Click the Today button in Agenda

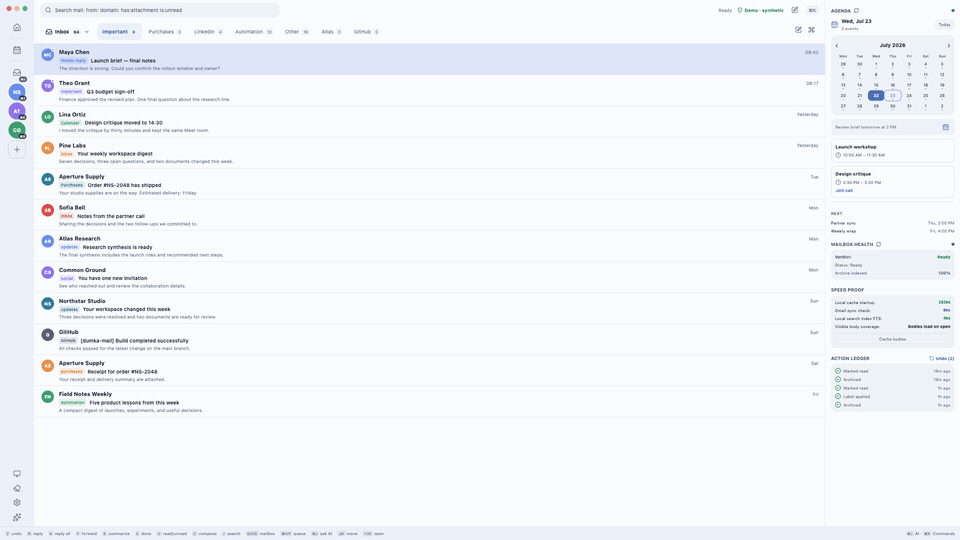coord(944,24)
